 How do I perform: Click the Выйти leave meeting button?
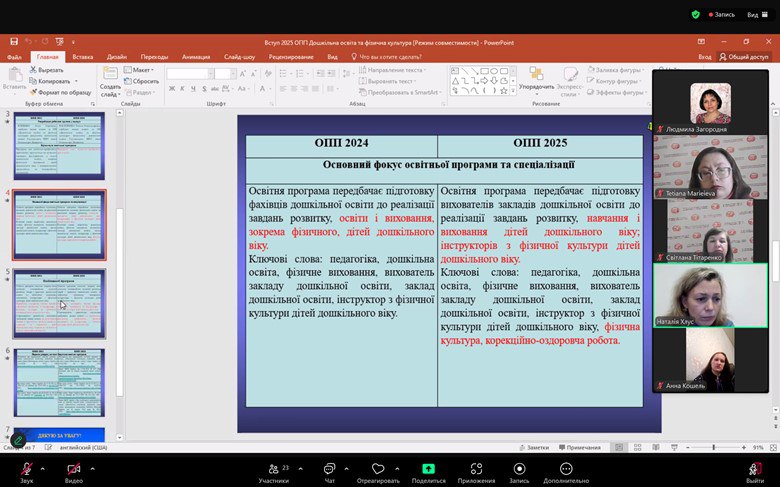754,468
